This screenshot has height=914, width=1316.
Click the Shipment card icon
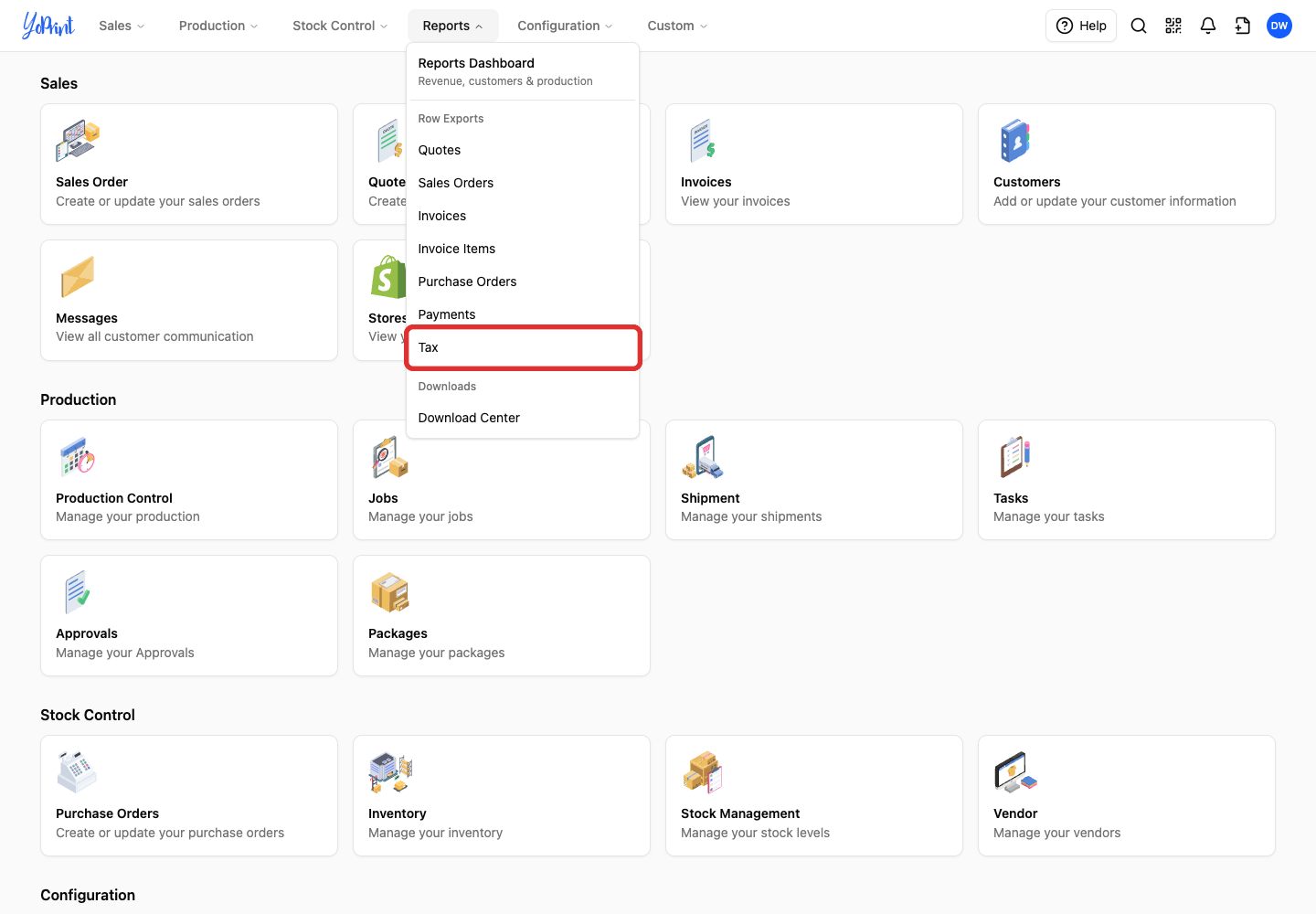click(x=703, y=457)
